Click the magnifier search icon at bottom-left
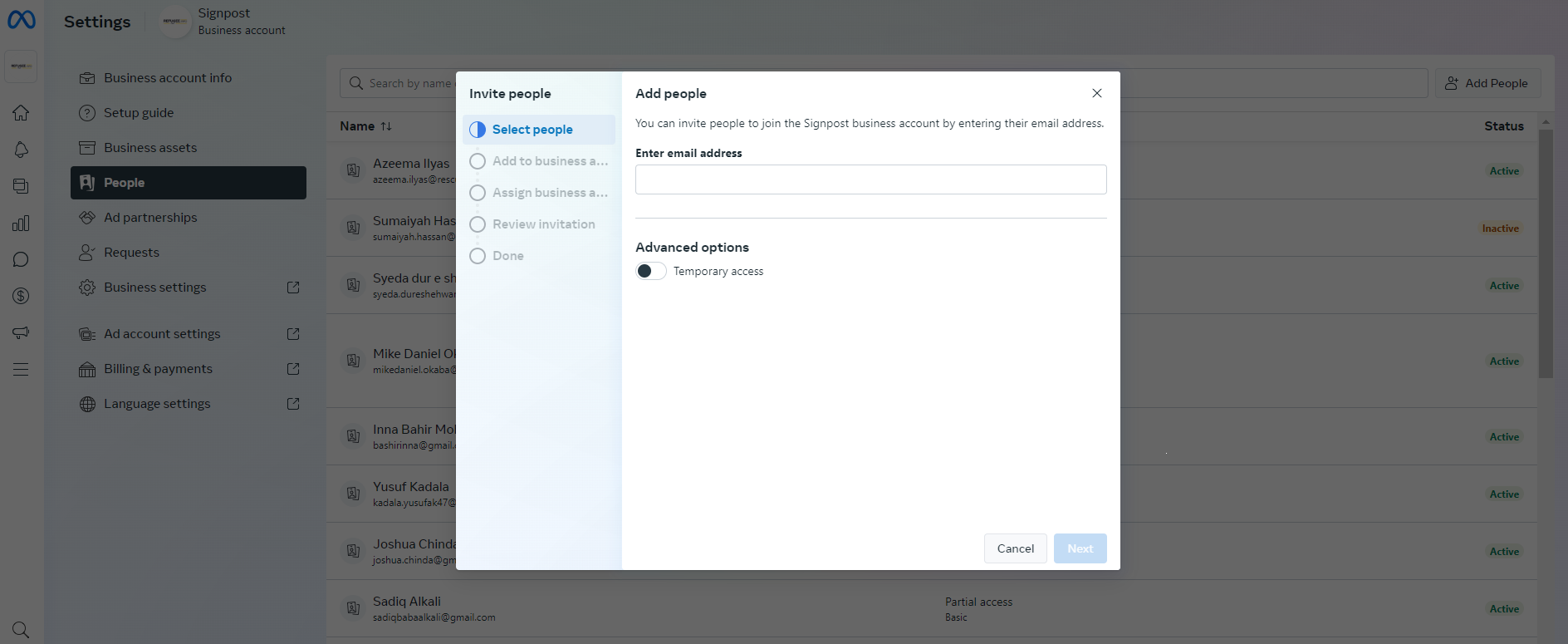 (x=21, y=630)
